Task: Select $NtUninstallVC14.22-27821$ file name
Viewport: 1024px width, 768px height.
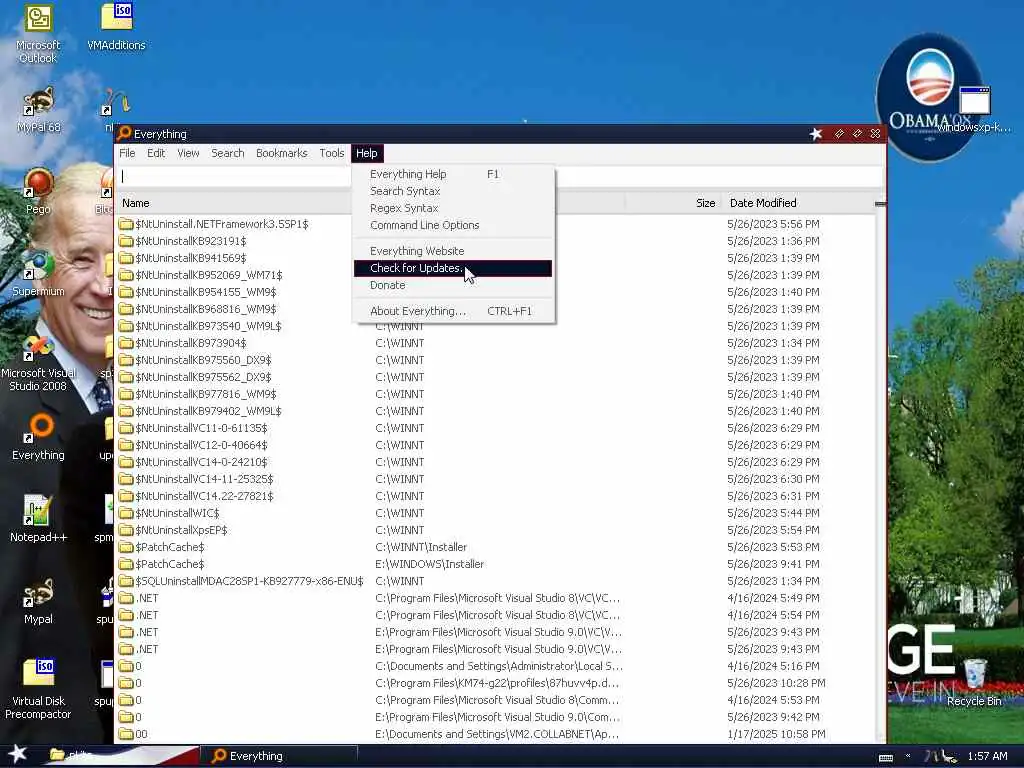Action: click(204, 496)
